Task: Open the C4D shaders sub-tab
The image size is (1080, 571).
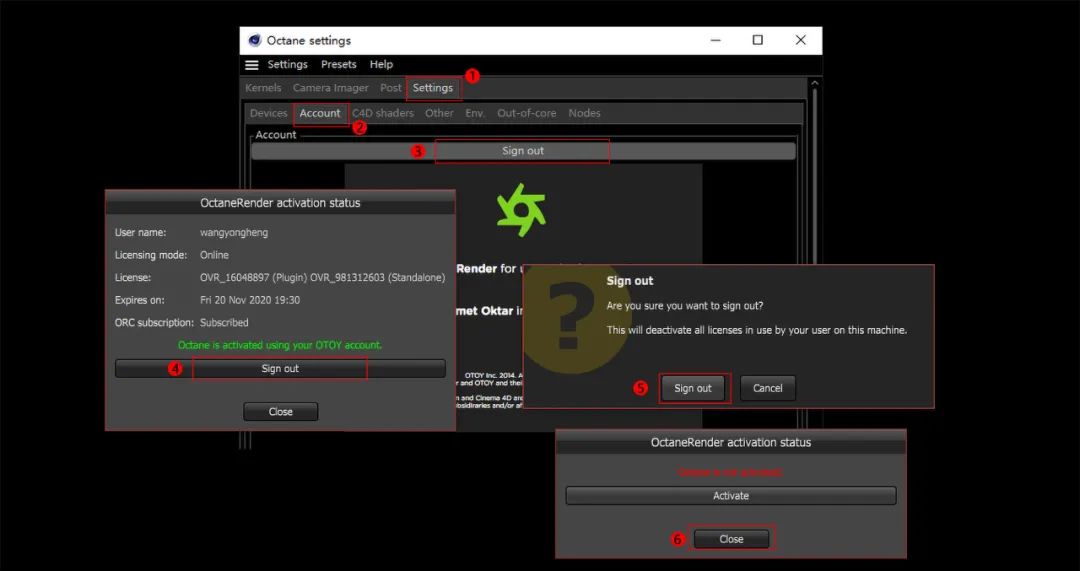Action: (x=382, y=113)
